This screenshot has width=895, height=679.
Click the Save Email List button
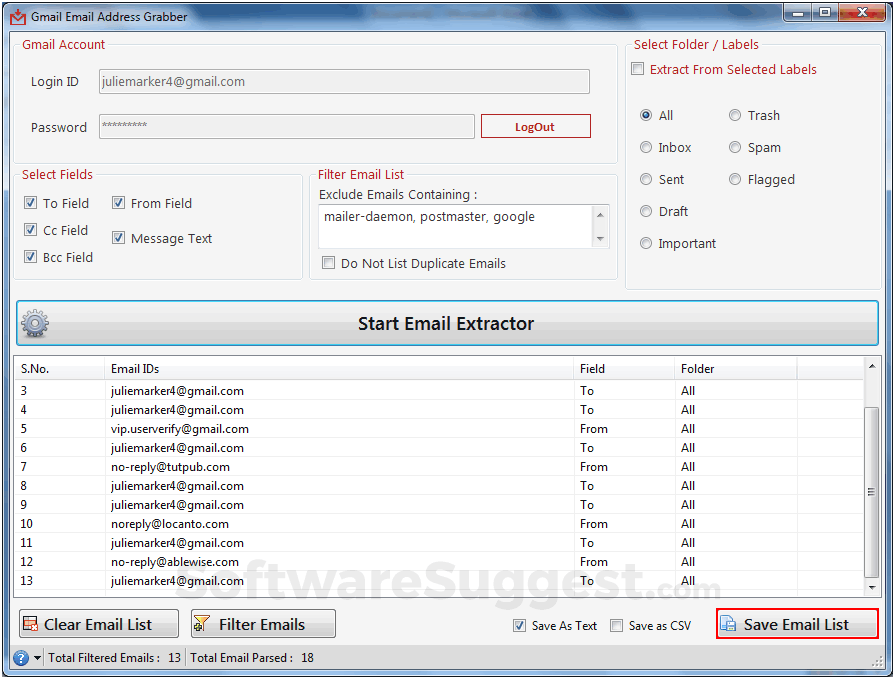click(797, 624)
